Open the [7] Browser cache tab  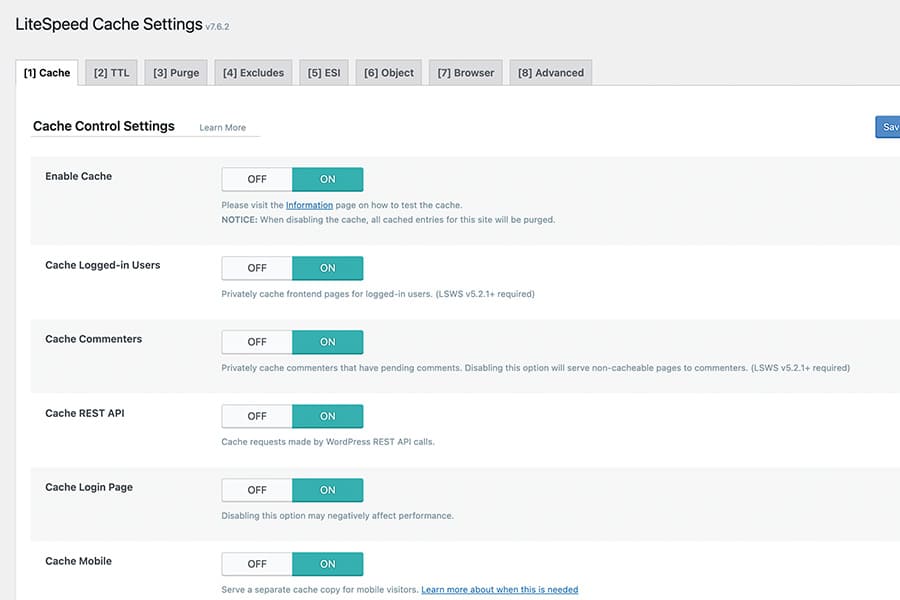click(x=465, y=72)
